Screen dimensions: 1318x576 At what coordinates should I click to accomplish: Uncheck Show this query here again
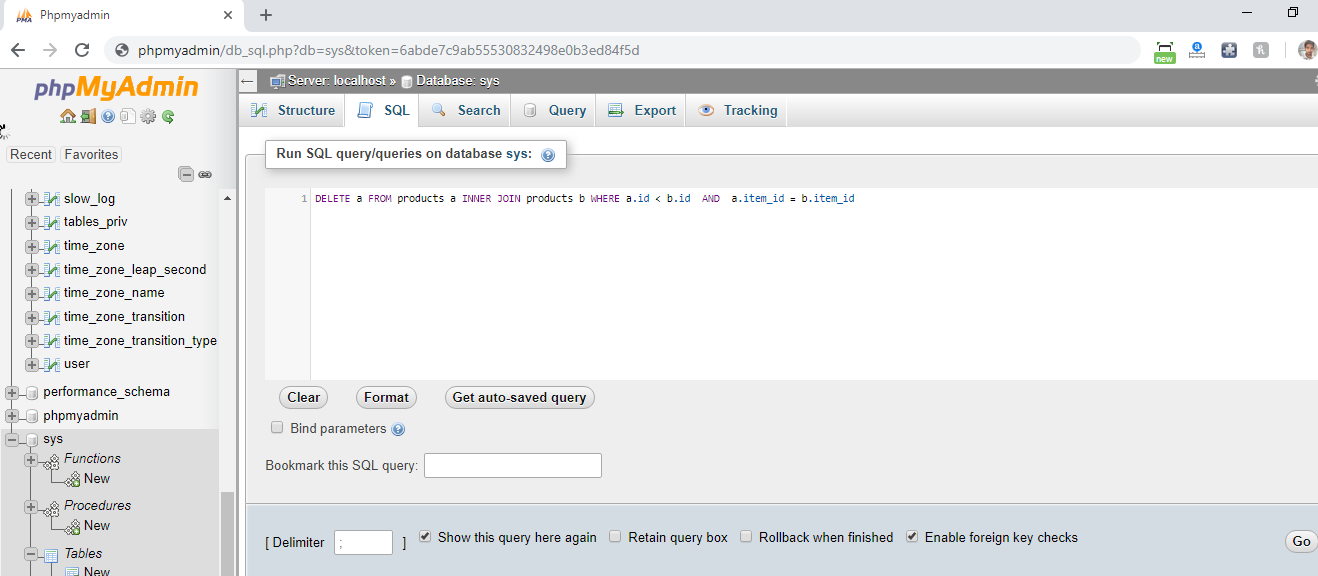tap(425, 537)
